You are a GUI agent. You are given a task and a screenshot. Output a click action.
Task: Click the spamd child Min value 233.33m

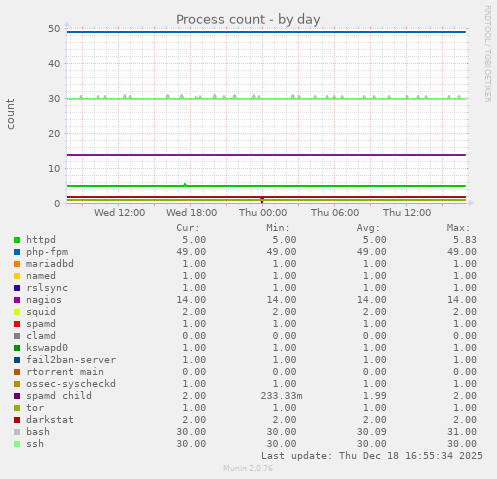[282, 396]
